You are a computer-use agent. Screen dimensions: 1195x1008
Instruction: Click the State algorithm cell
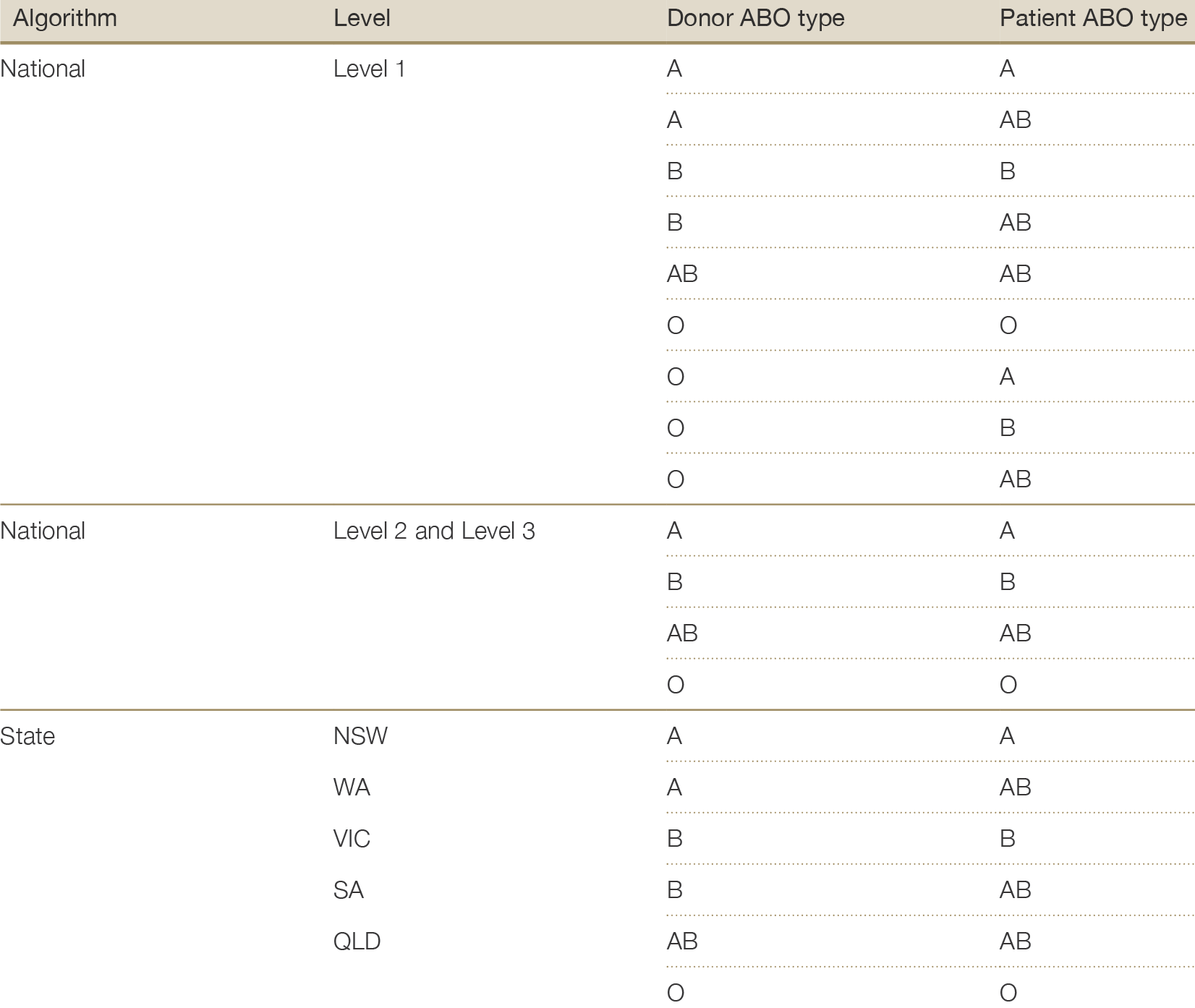click(x=27, y=737)
